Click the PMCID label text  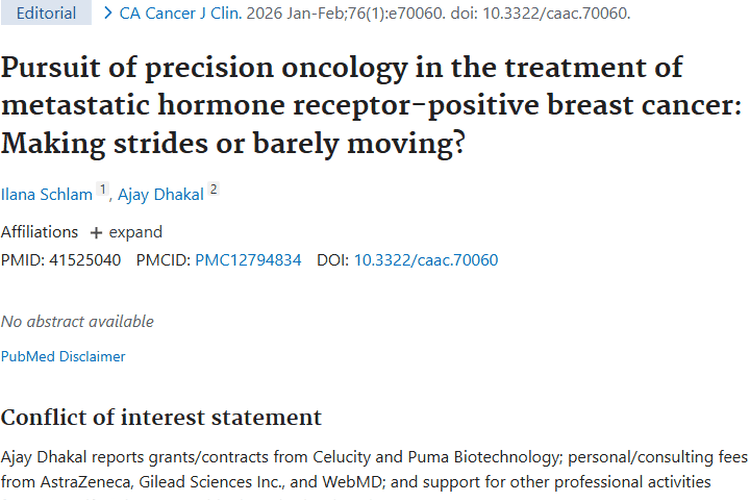[163, 260]
